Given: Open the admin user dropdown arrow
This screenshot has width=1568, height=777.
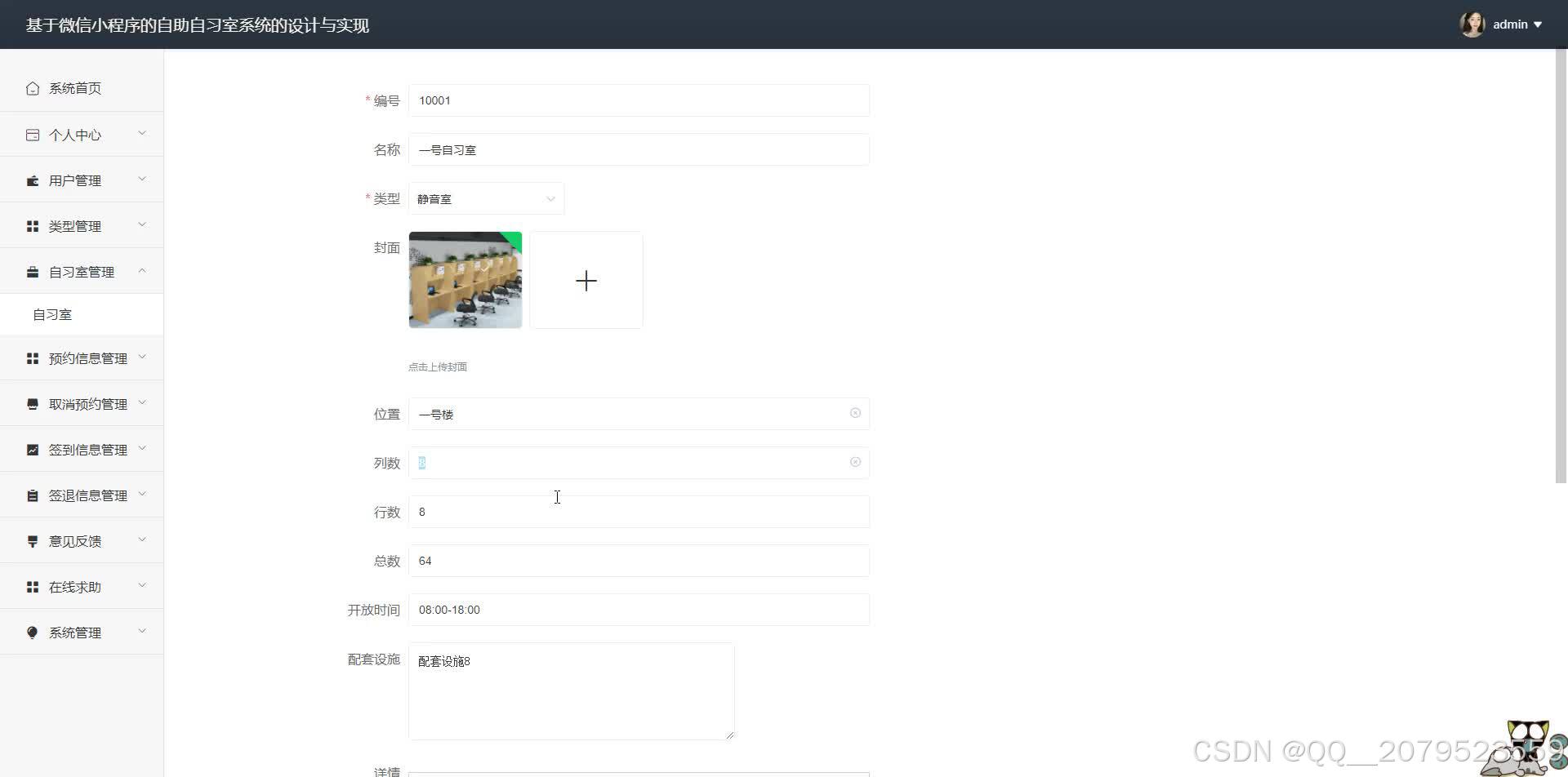Looking at the screenshot, I should point(1538,24).
